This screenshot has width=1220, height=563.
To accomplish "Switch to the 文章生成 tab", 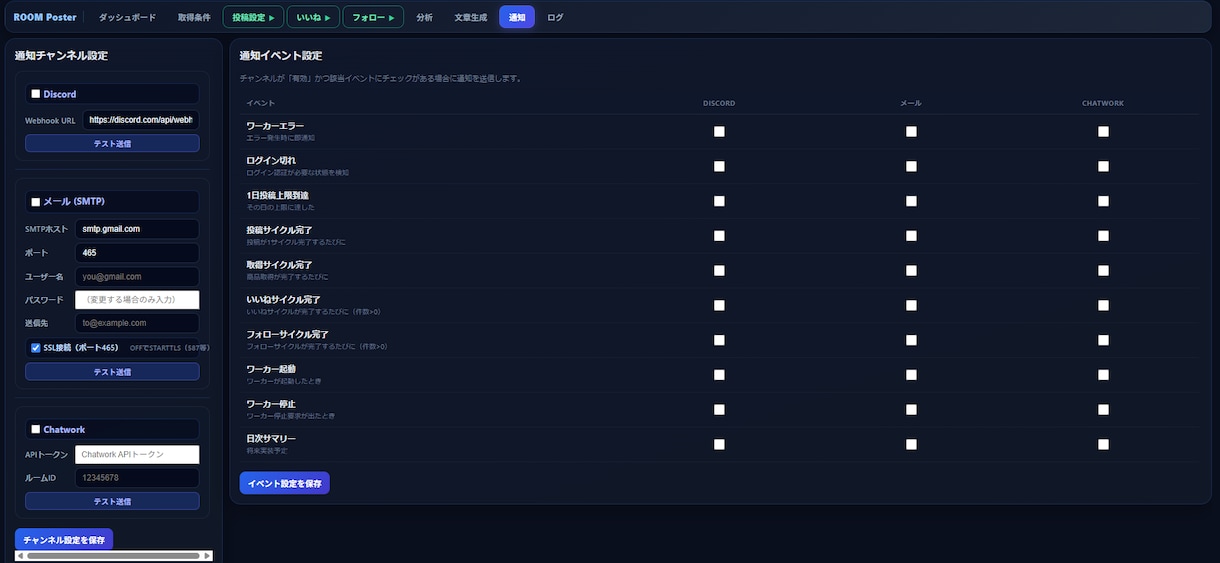I will tap(470, 17).
